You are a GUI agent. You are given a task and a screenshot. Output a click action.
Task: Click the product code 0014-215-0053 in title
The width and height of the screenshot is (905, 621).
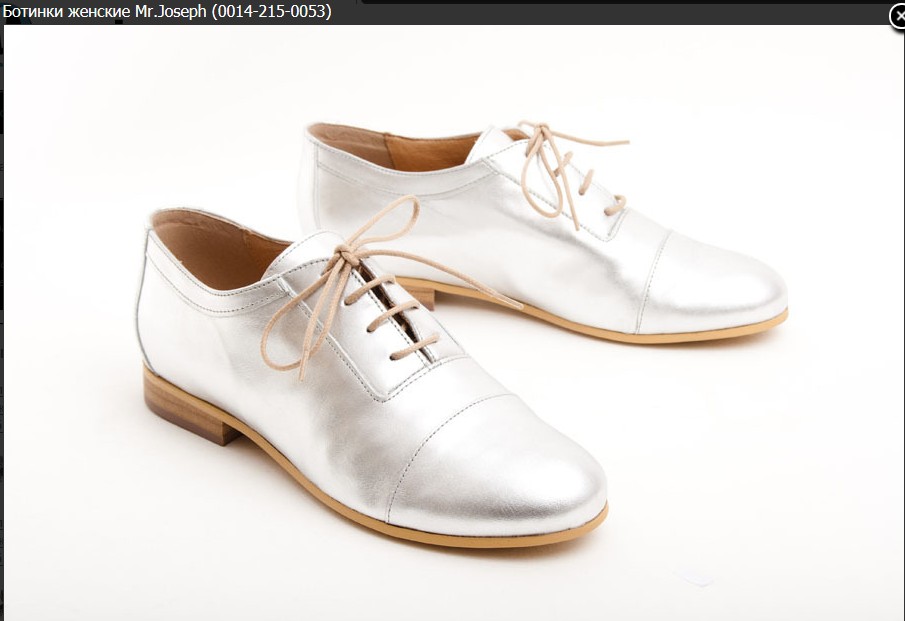click(x=271, y=12)
